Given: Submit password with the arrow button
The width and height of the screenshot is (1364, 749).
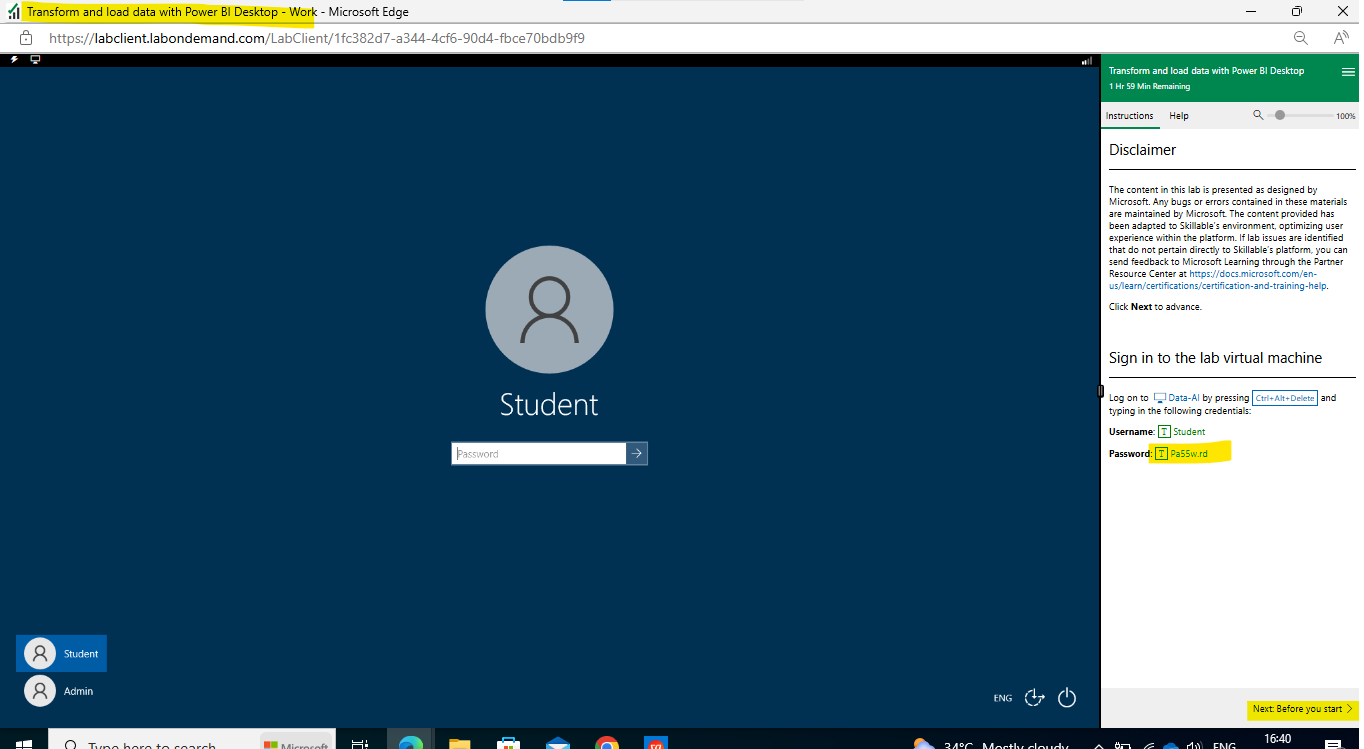Looking at the screenshot, I should pyautogui.click(x=637, y=454).
